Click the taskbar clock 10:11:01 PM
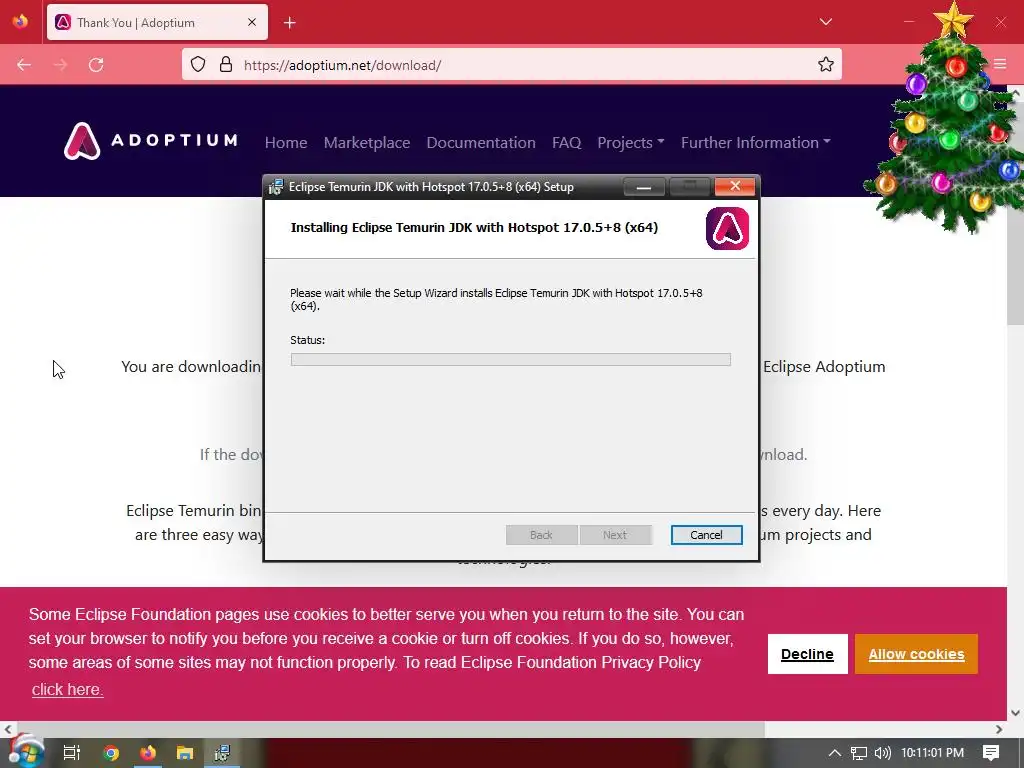 click(x=932, y=753)
